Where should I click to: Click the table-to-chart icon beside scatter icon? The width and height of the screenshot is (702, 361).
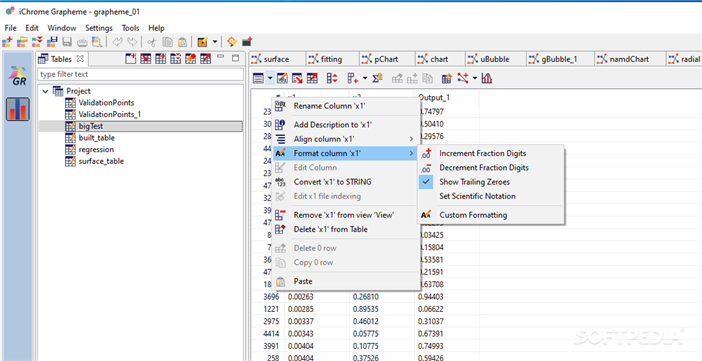coord(447,79)
